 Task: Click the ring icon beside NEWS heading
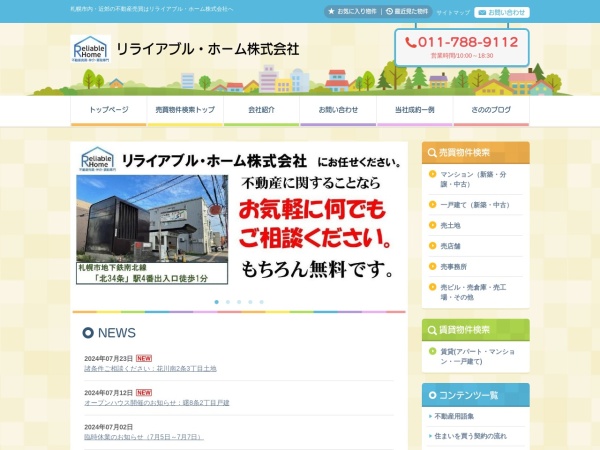point(88,333)
